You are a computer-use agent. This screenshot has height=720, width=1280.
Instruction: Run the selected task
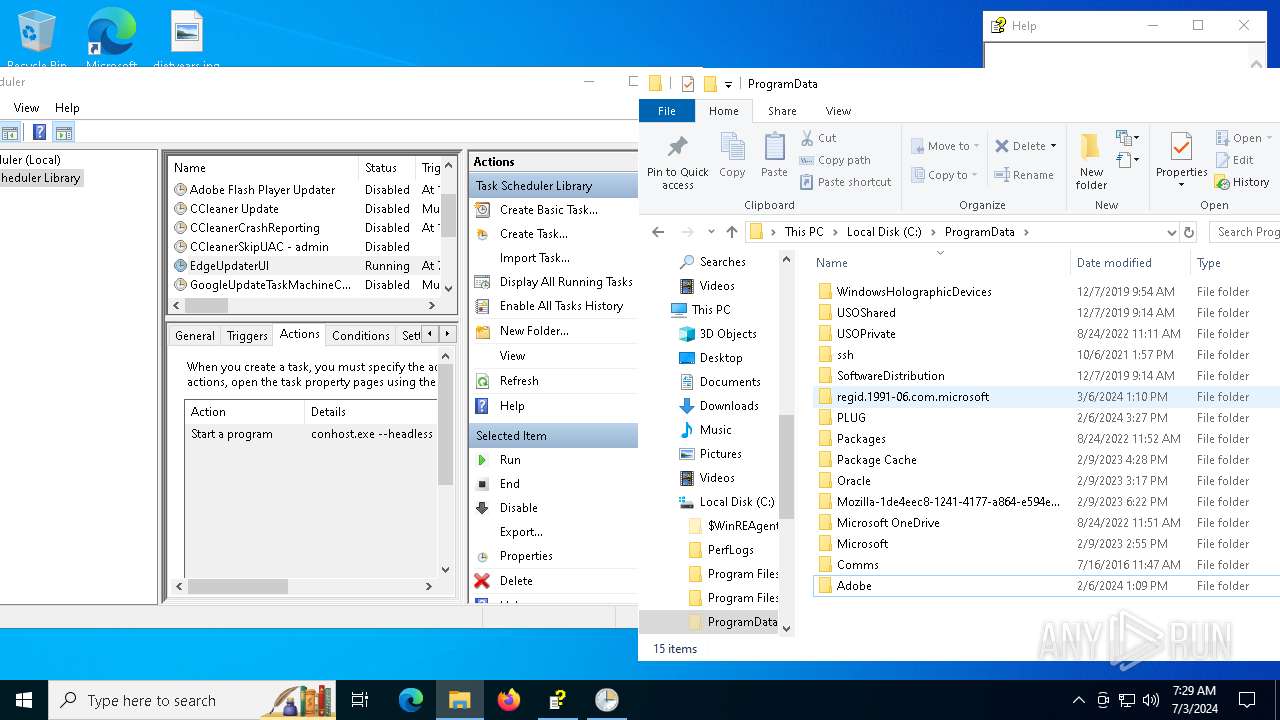pos(510,460)
